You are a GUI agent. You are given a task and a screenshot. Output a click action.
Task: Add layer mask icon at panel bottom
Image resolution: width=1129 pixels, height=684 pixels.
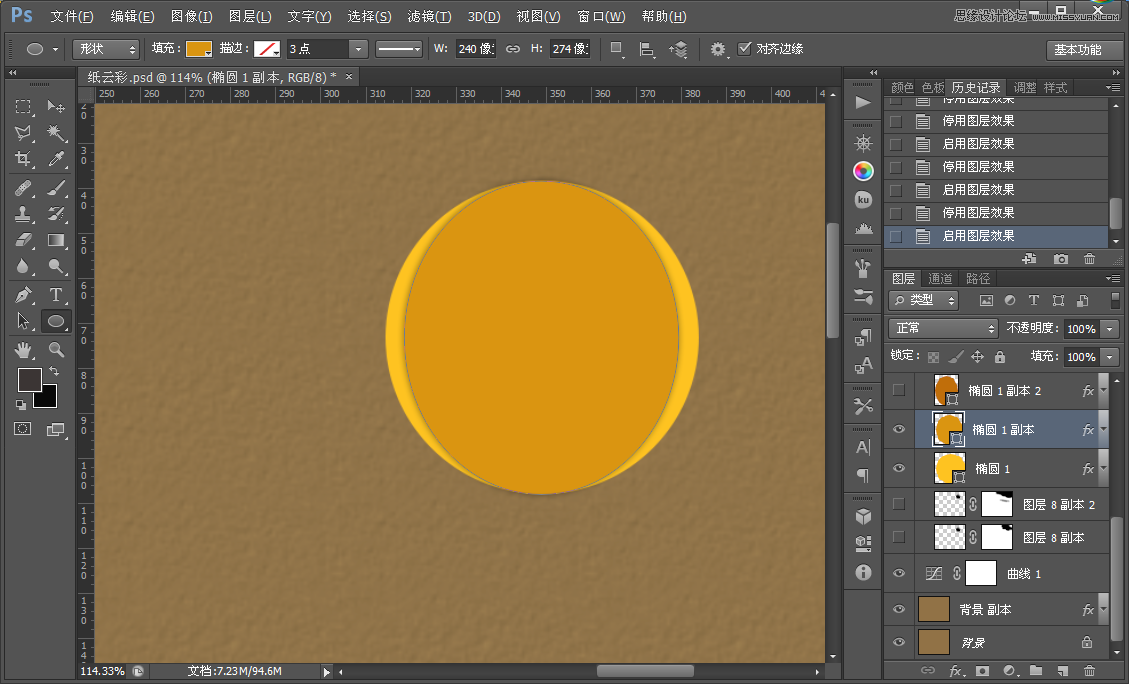point(982,671)
